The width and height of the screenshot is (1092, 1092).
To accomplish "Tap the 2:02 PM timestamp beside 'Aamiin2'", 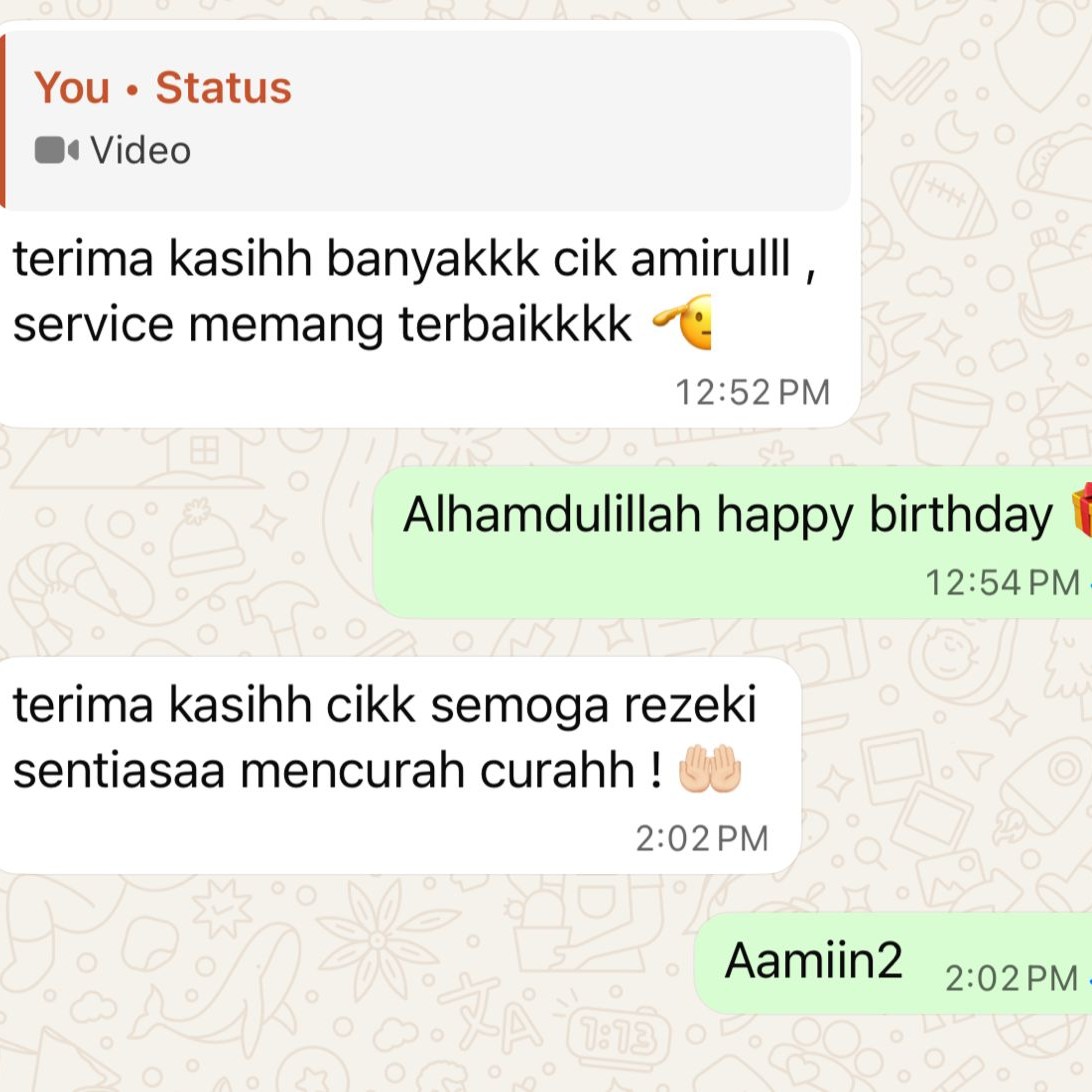I will pyautogui.click(x=1011, y=978).
